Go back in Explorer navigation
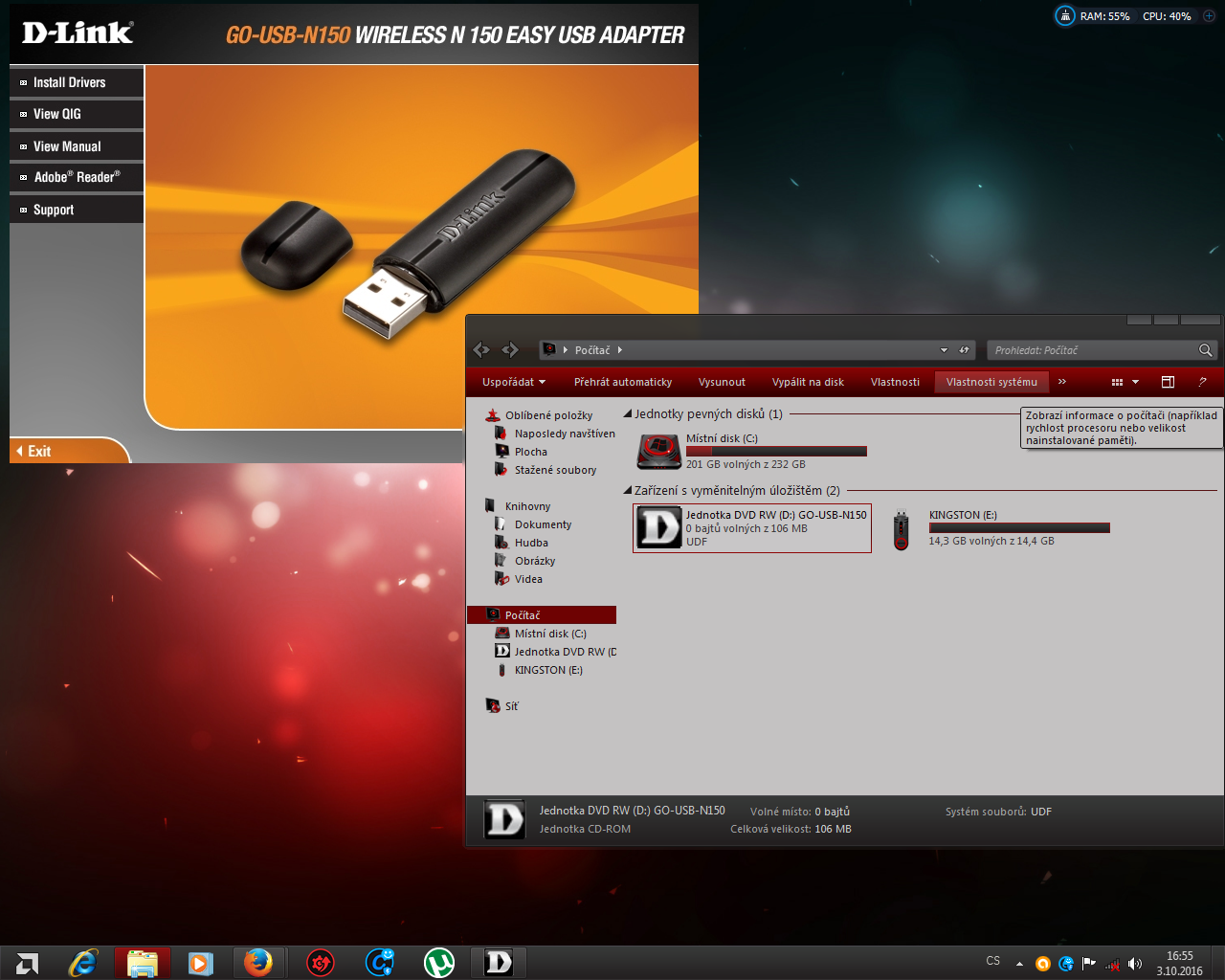This screenshot has height=980, width=1225. point(481,350)
